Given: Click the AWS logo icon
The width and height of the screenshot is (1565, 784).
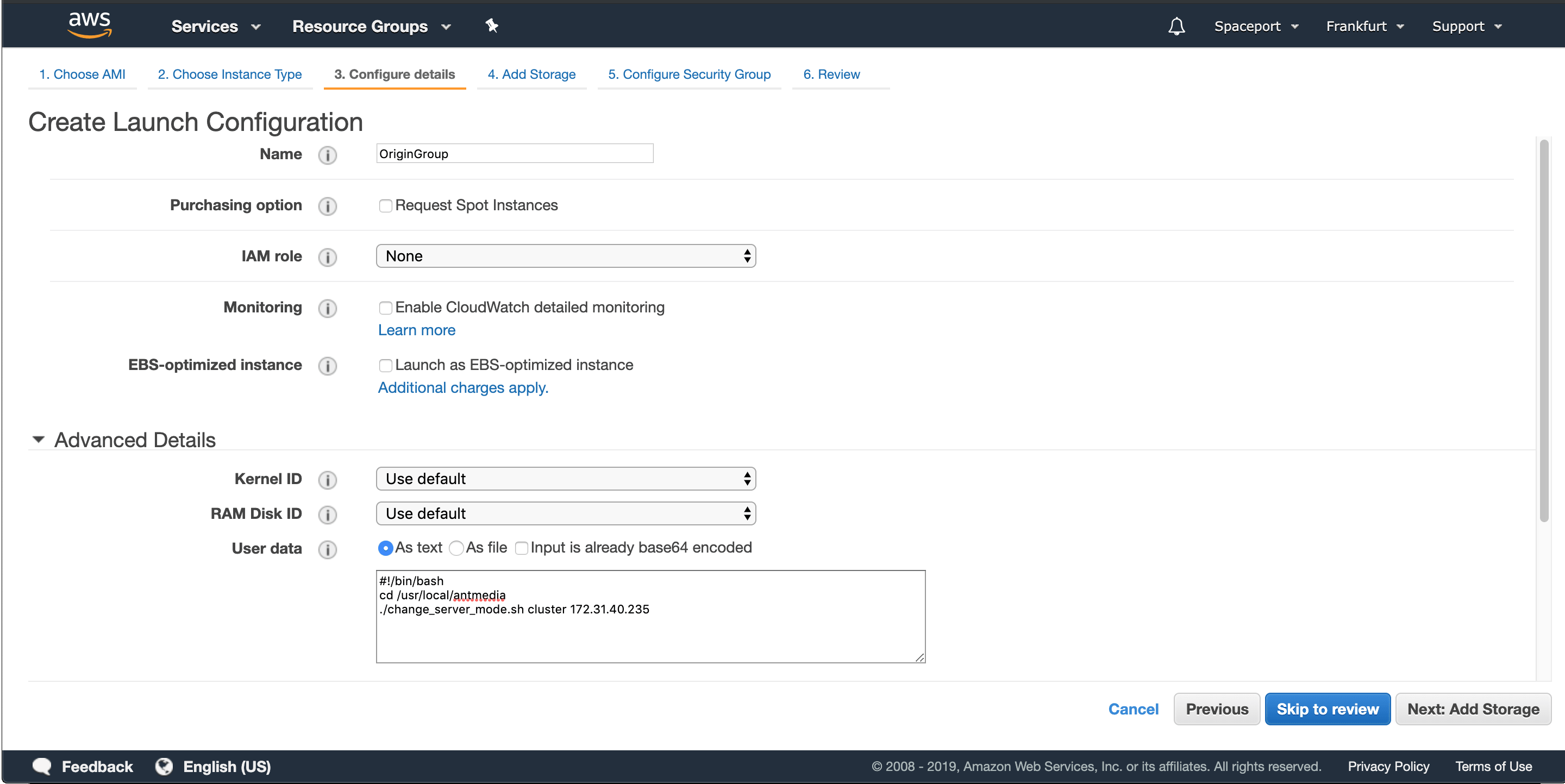Looking at the screenshot, I should coord(89,25).
